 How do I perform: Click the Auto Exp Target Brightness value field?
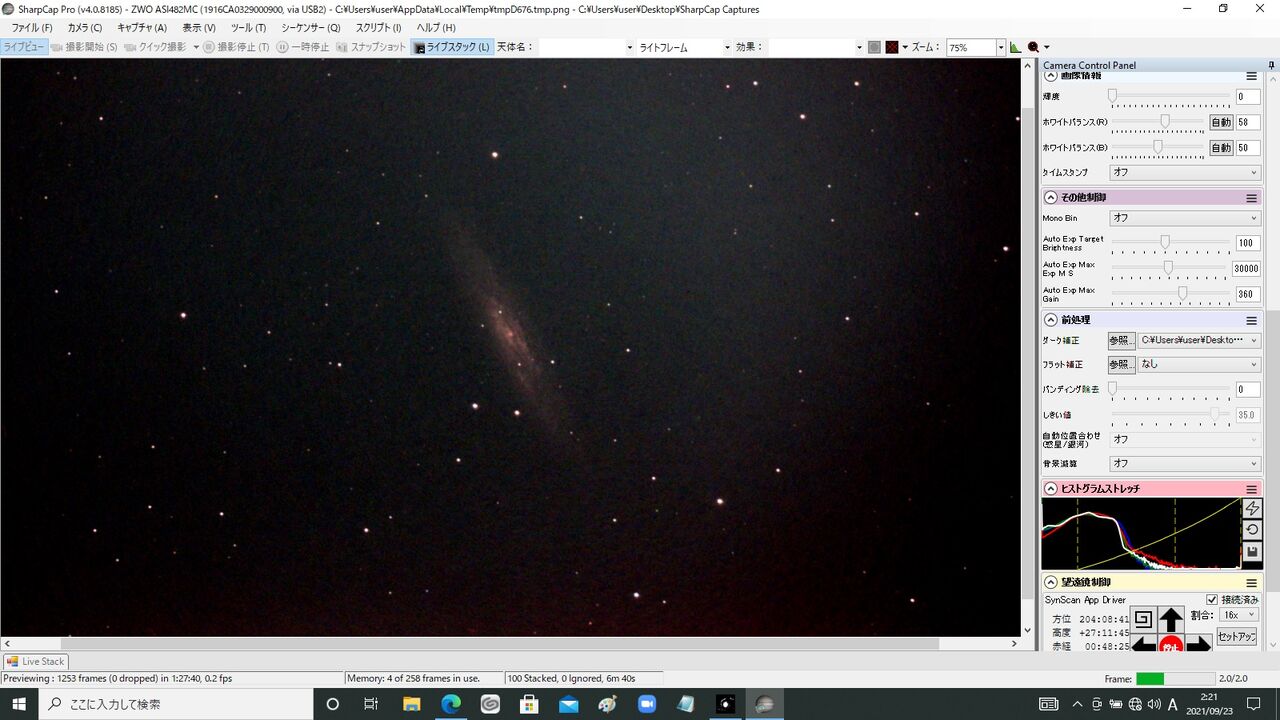coord(1247,243)
